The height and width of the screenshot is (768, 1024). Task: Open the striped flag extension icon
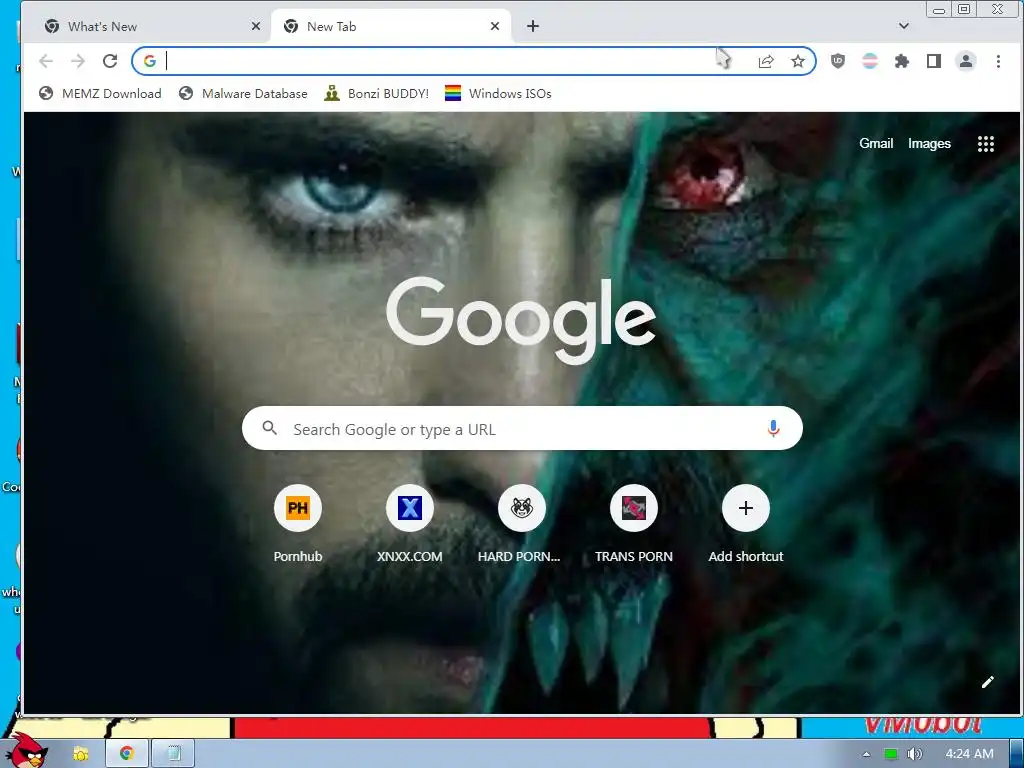[x=870, y=61]
